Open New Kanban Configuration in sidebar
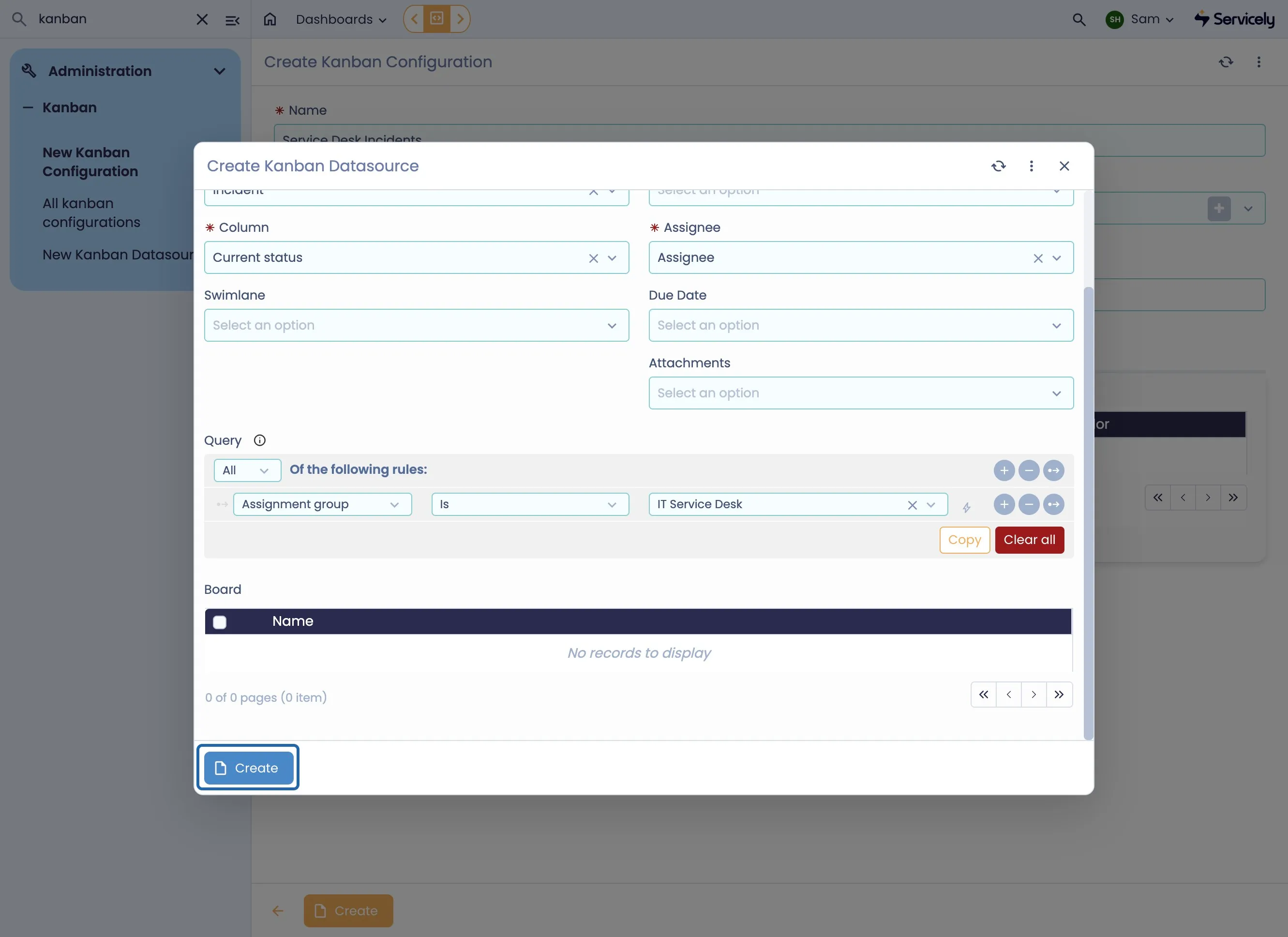Viewport: 1288px width, 937px height. (90, 162)
